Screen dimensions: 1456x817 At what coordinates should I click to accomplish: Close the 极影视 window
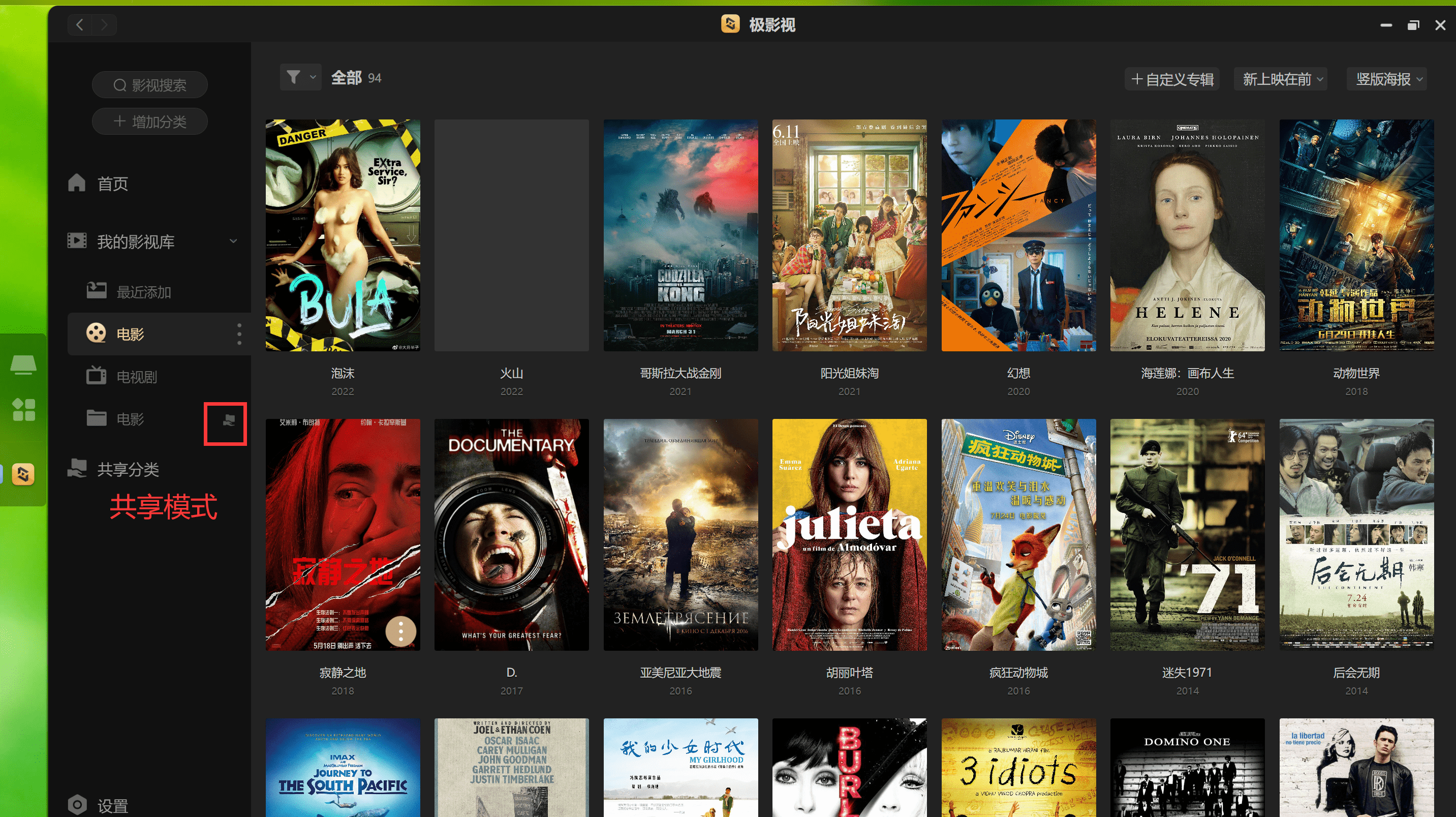1440,25
